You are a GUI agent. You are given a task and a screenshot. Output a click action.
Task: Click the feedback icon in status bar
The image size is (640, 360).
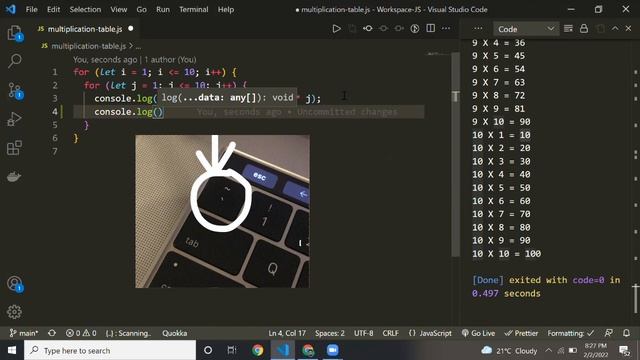(x=608, y=333)
